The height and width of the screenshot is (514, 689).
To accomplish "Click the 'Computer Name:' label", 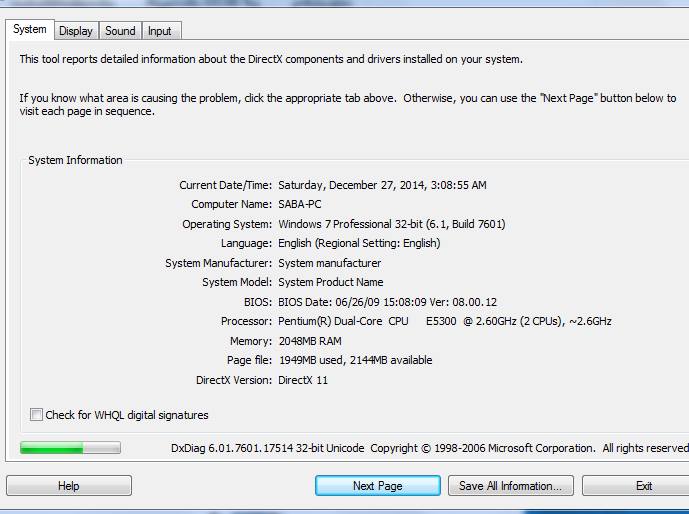I will click(232, 204).
